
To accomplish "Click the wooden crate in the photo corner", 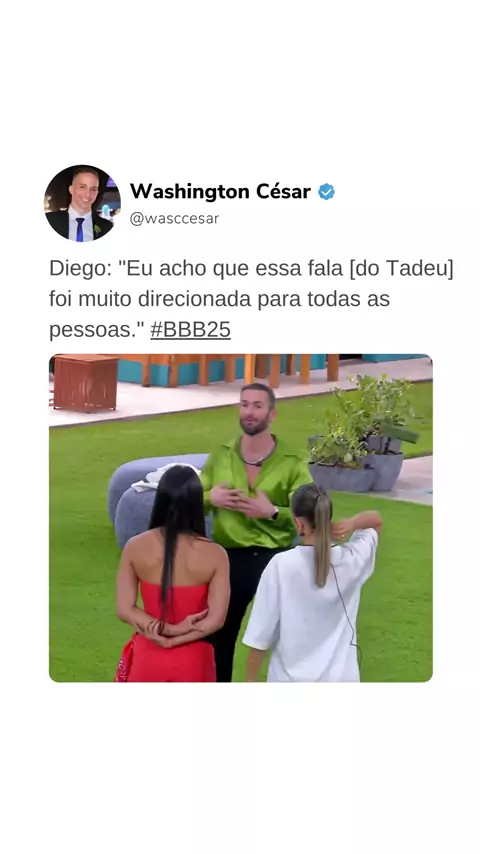I will pos(86,383).
